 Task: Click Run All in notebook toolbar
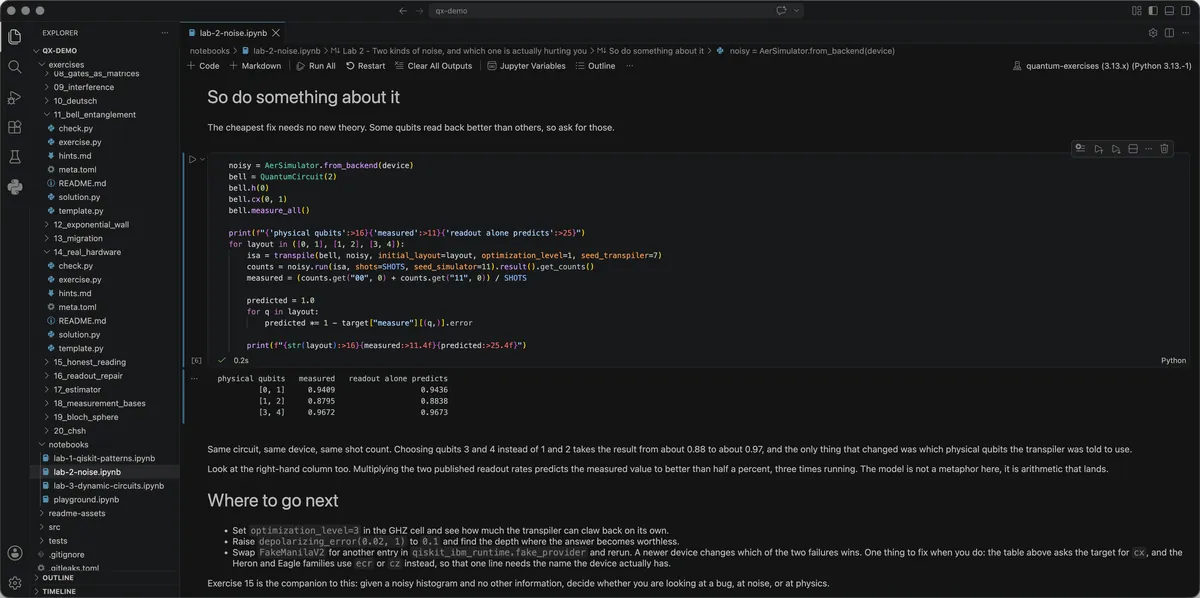[x=316, y=66]
